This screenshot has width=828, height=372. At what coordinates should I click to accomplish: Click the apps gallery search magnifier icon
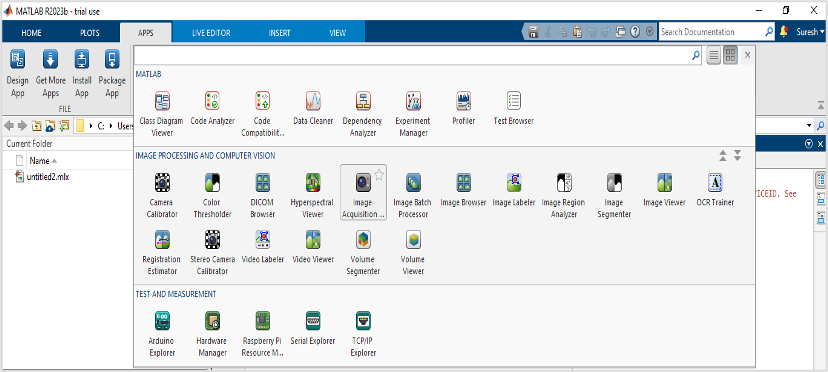point(696,55)
